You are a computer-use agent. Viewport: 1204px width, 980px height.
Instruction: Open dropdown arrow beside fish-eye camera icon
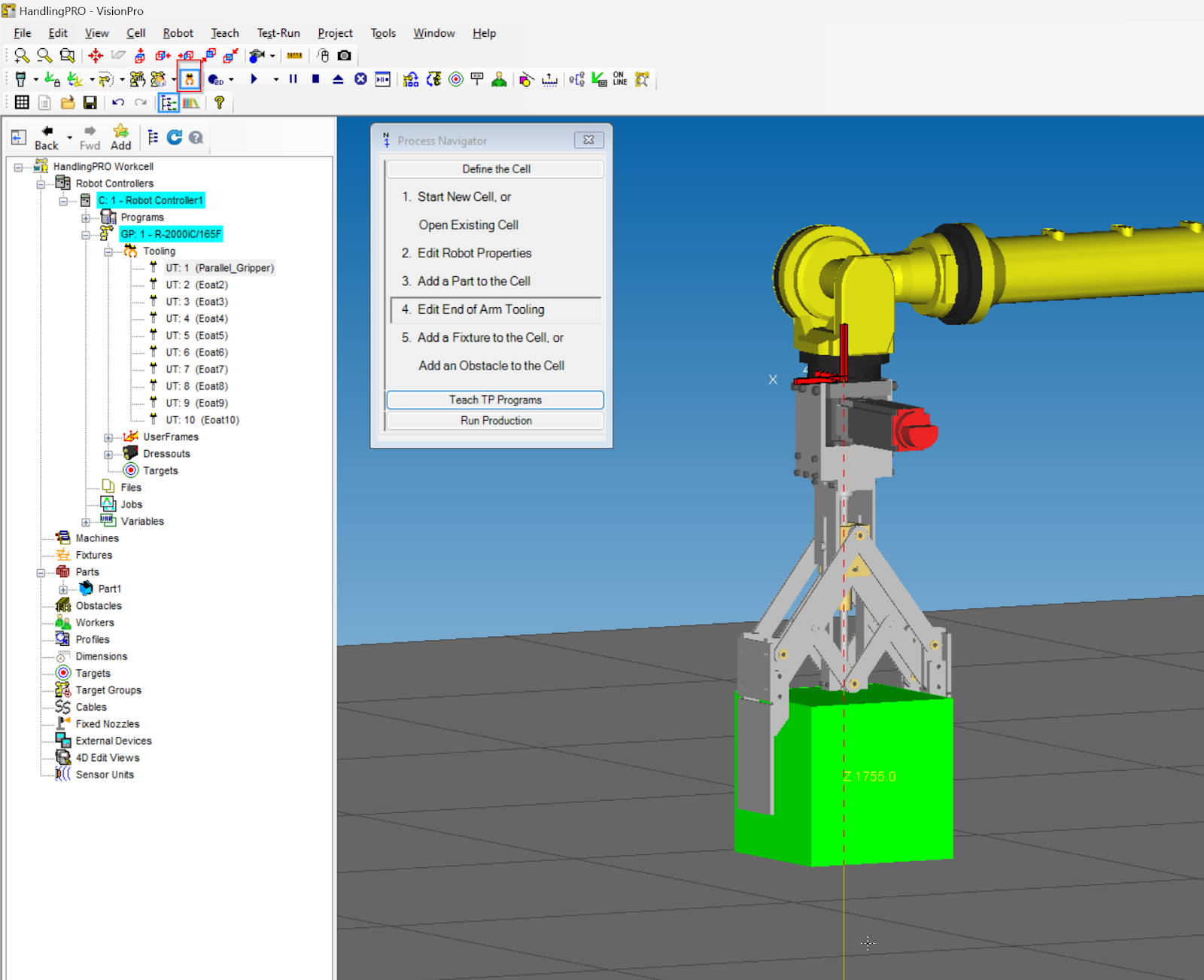(272, 56)
